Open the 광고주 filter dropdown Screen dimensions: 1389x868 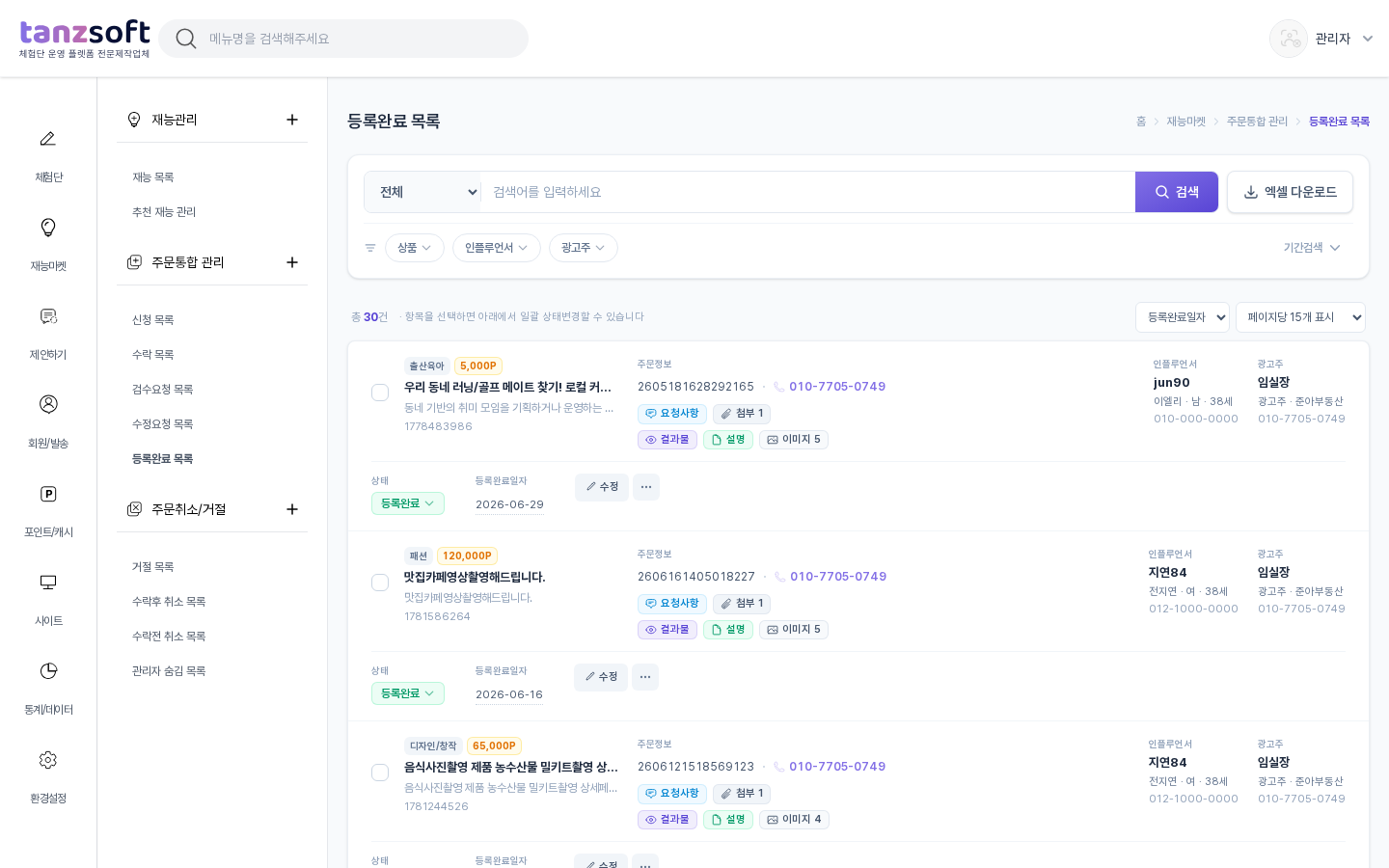[x=584, y=248]
